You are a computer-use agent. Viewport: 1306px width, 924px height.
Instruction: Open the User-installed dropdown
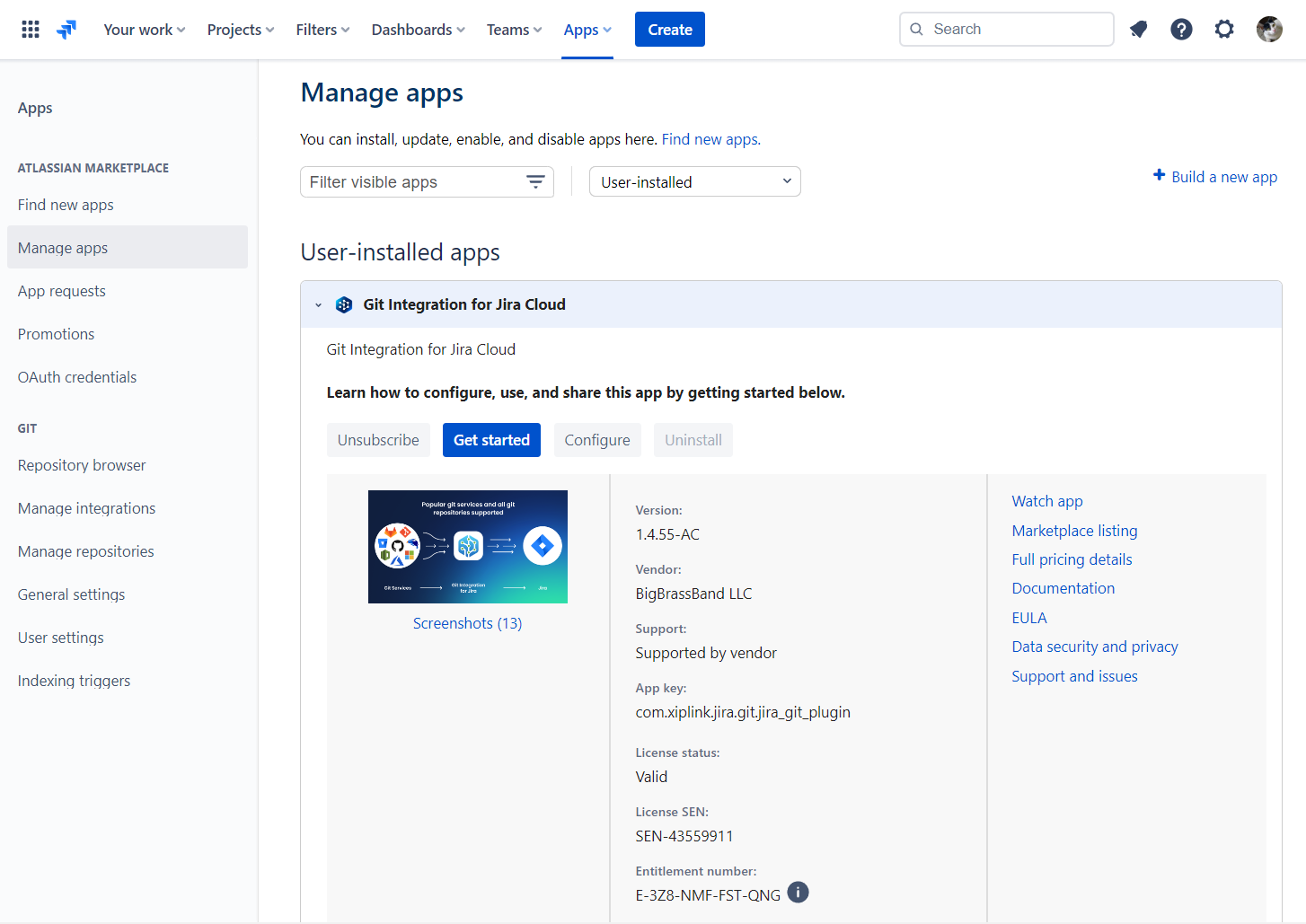coord(694,182)
